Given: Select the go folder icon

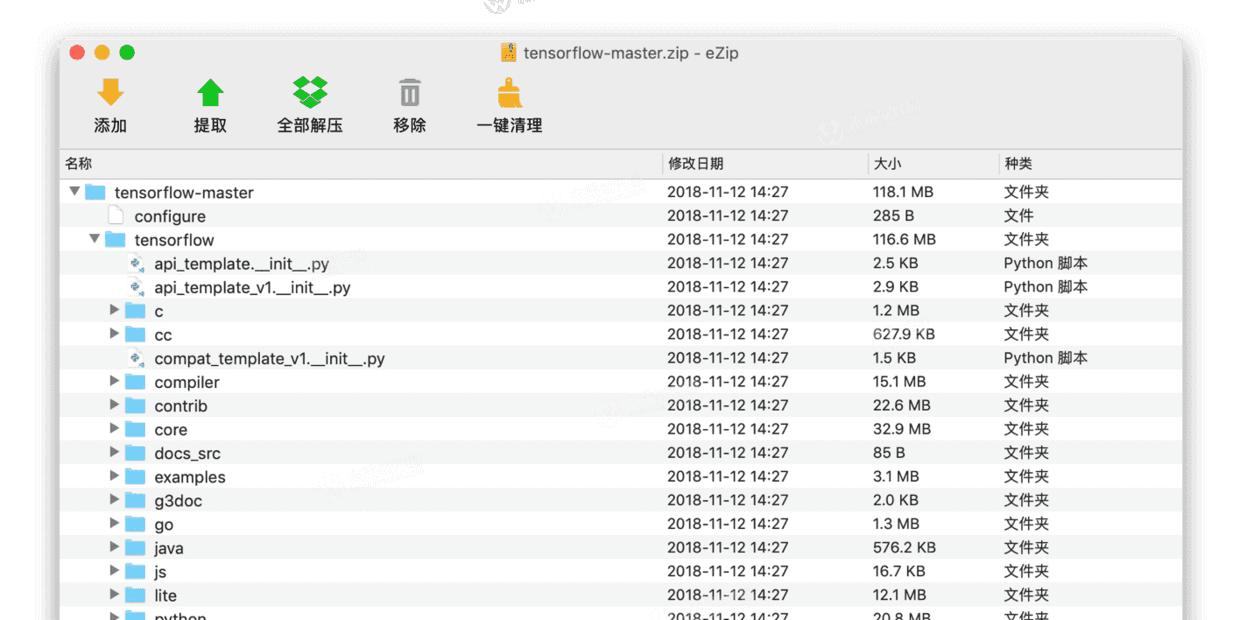Looking at the screenshot, I should [135, 524].
